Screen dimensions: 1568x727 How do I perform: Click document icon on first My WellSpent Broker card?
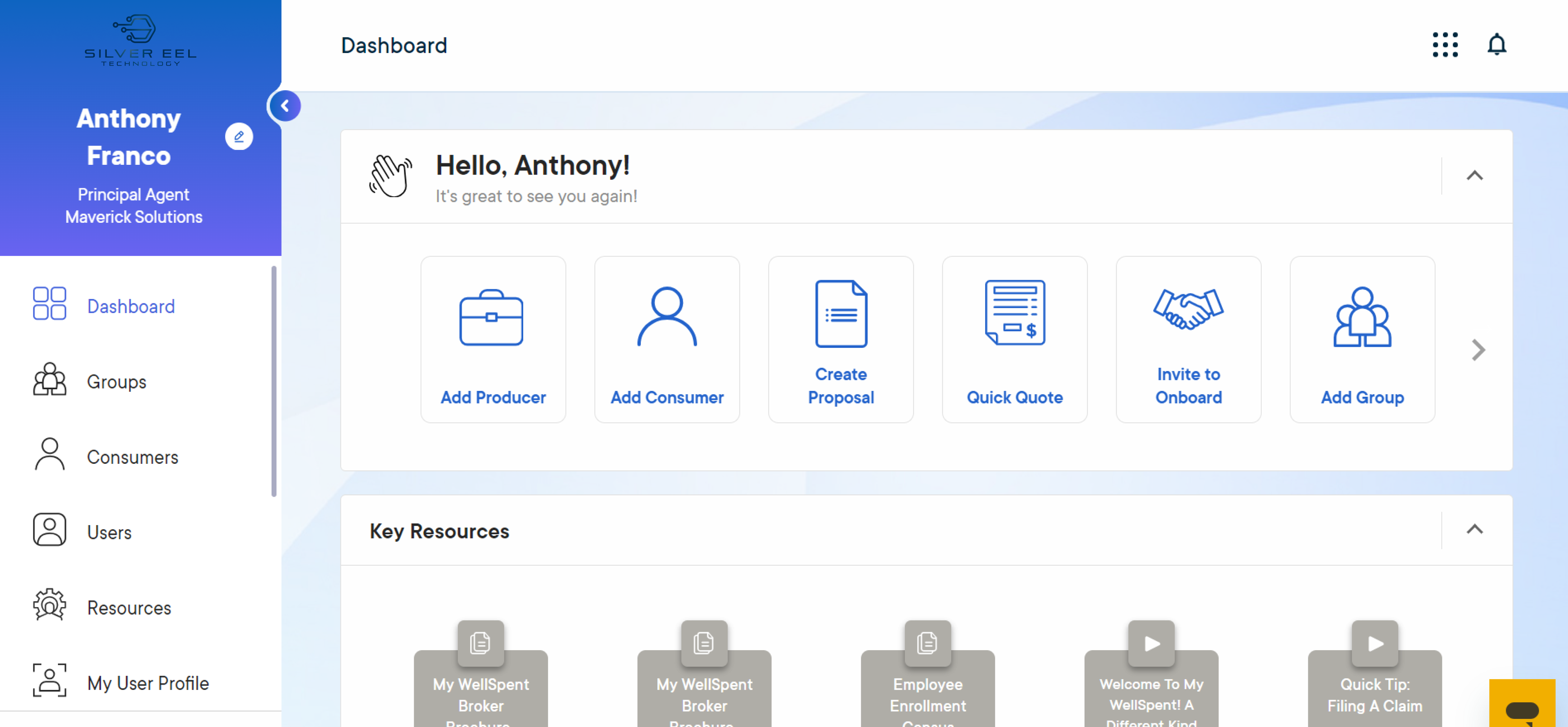click(480, 643)
